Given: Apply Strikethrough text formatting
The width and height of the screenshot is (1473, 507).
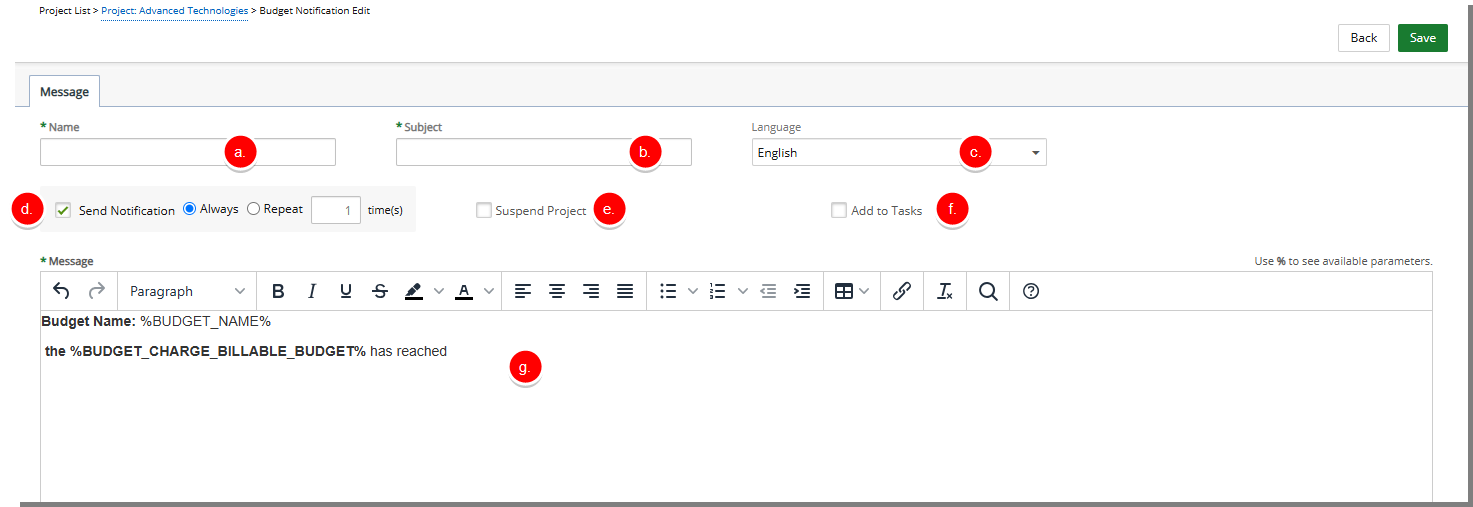Looking at the screenshot, I should click(380, 291).
